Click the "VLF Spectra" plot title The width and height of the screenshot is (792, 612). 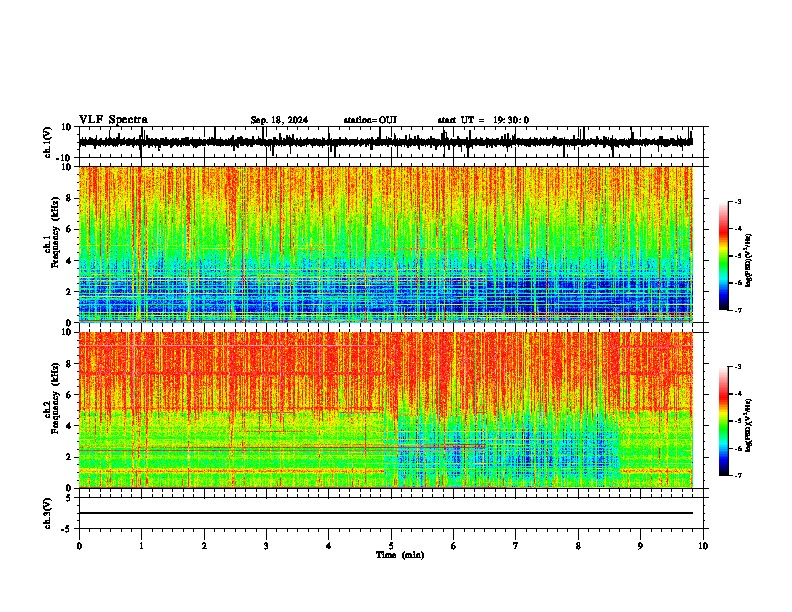(x=113, y=120)
